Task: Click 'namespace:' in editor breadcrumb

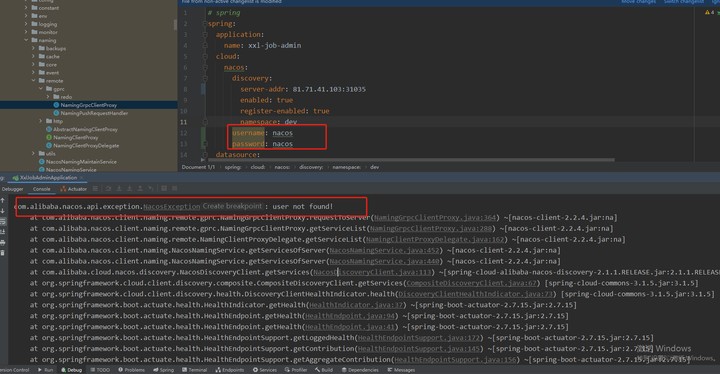Action: click(346, 167)
